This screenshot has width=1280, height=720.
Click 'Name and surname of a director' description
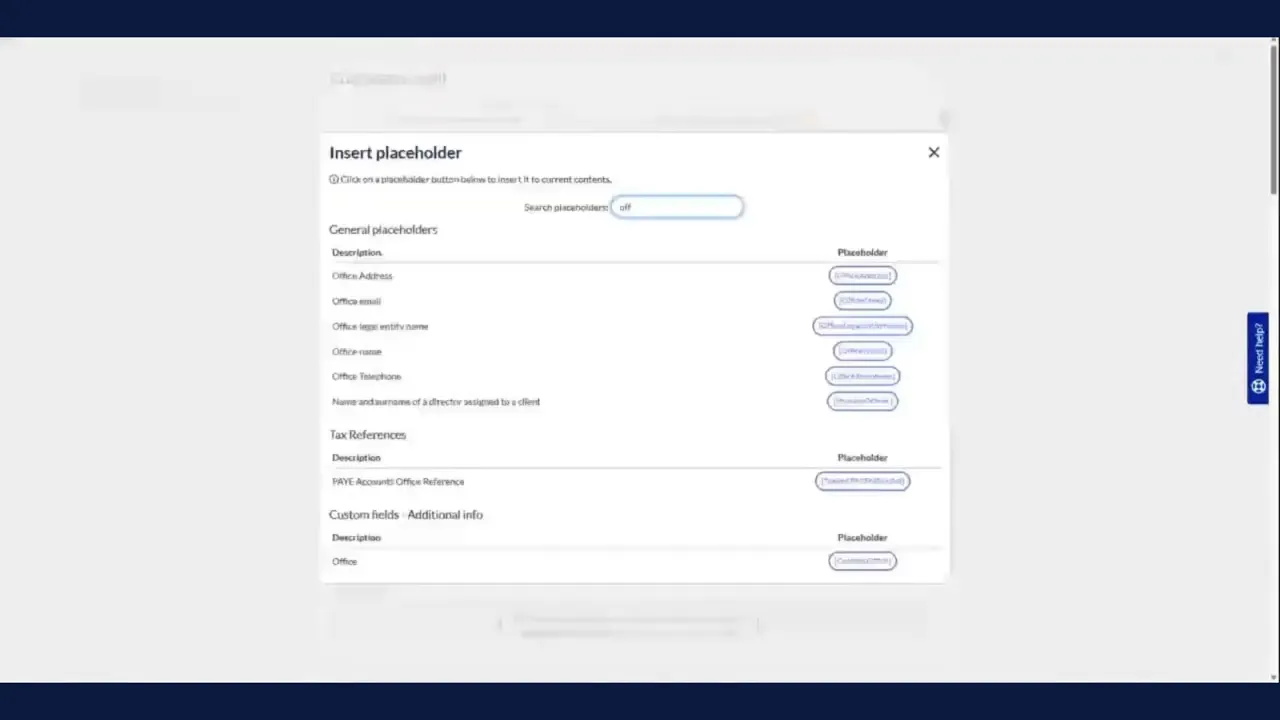[436, 401]
